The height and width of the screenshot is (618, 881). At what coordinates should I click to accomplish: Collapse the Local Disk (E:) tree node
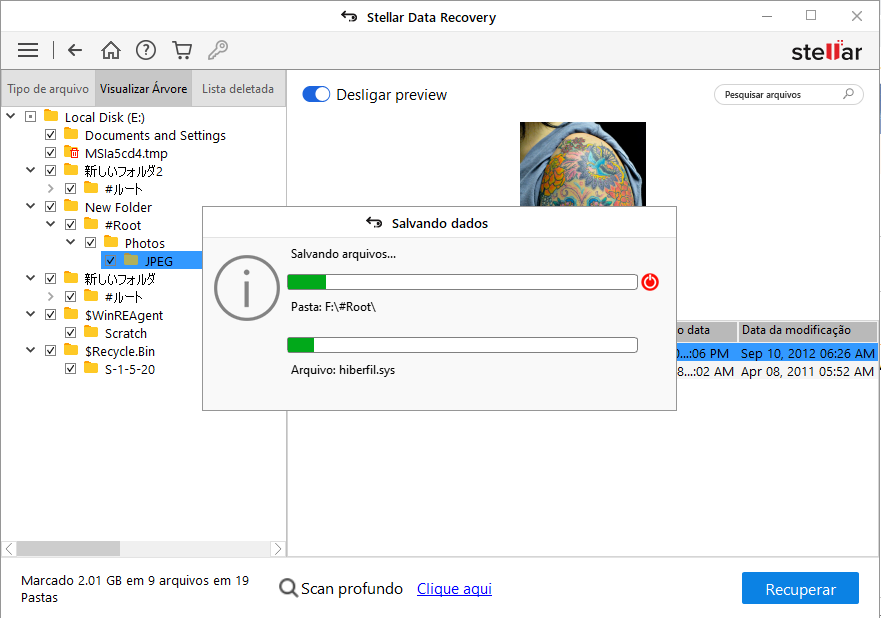point(11,116)
